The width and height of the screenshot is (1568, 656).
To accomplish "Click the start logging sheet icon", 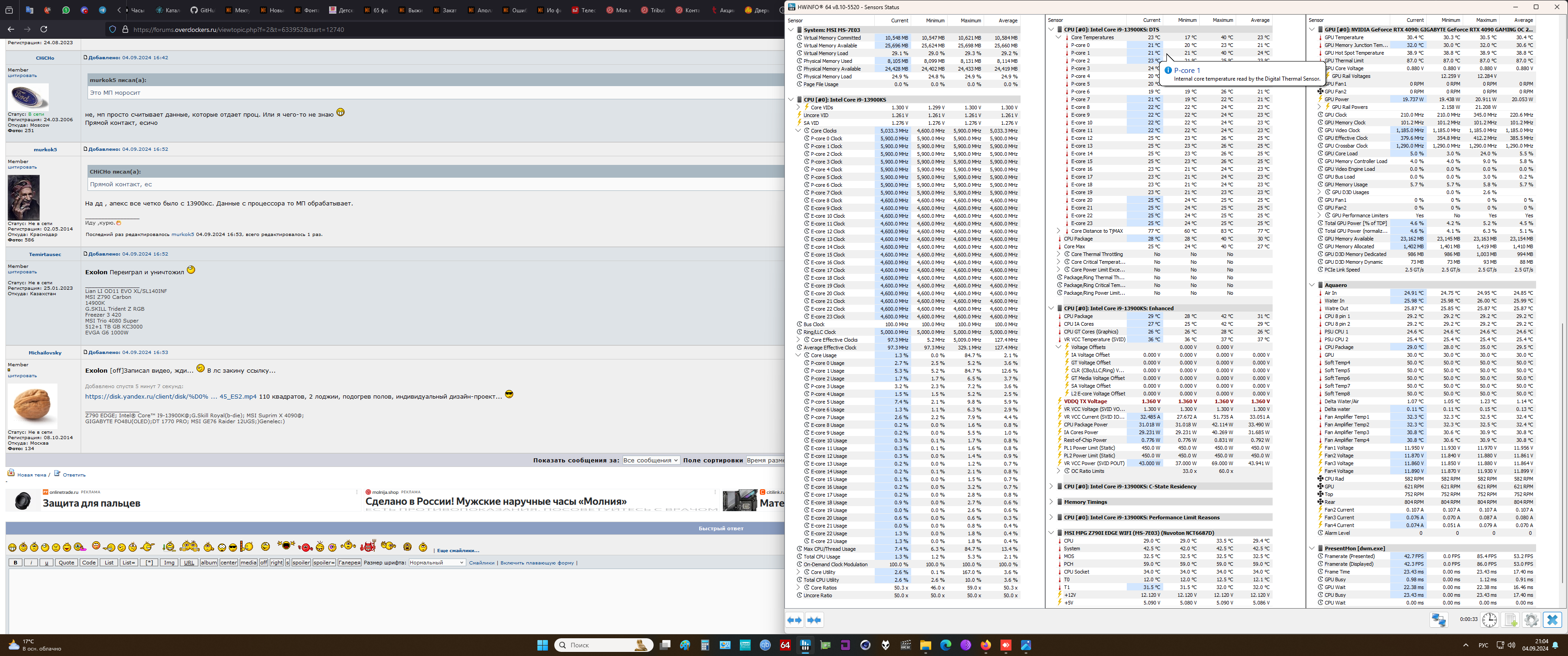I will (x=1511, y=620).
